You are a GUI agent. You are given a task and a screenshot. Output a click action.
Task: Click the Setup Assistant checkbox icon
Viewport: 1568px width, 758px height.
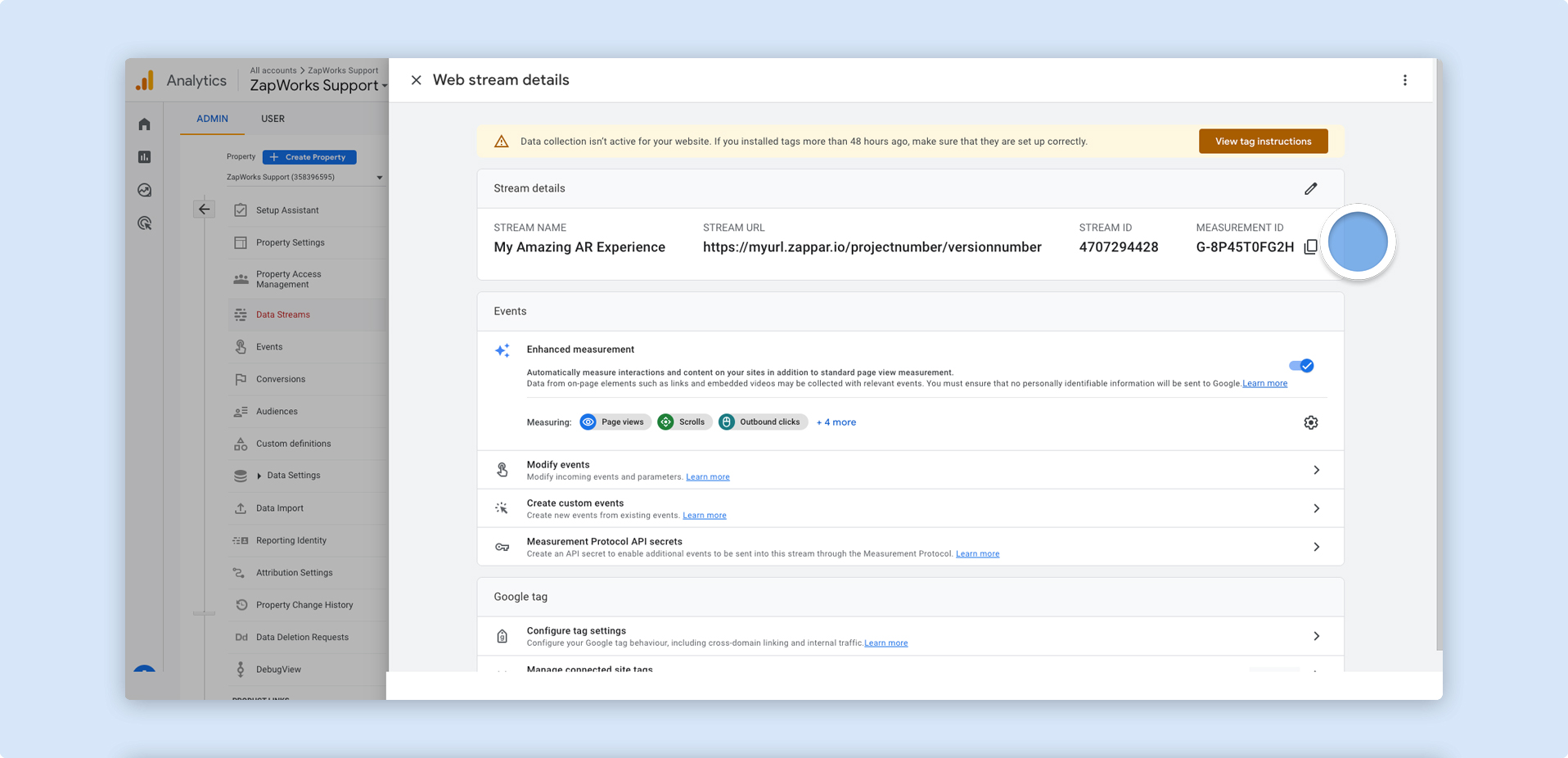[x=241, y=210]
